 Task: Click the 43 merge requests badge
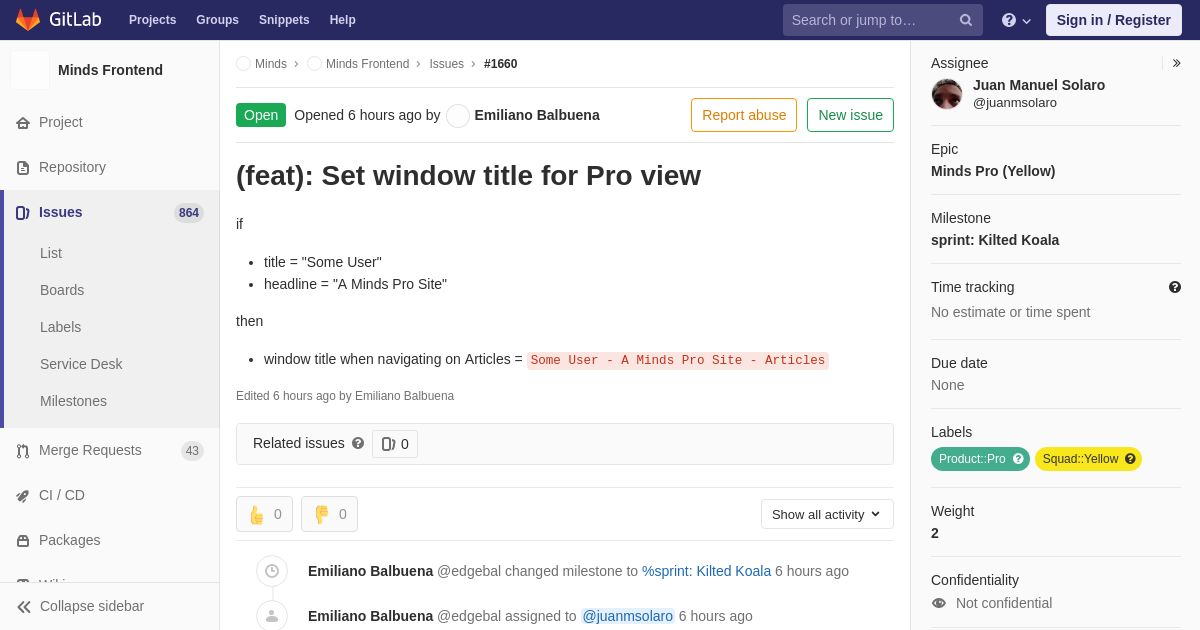pyautogui.click(x=192, y=451)
